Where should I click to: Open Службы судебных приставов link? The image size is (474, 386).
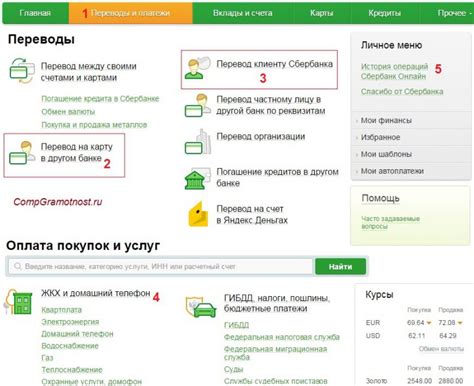pos(275,381)
